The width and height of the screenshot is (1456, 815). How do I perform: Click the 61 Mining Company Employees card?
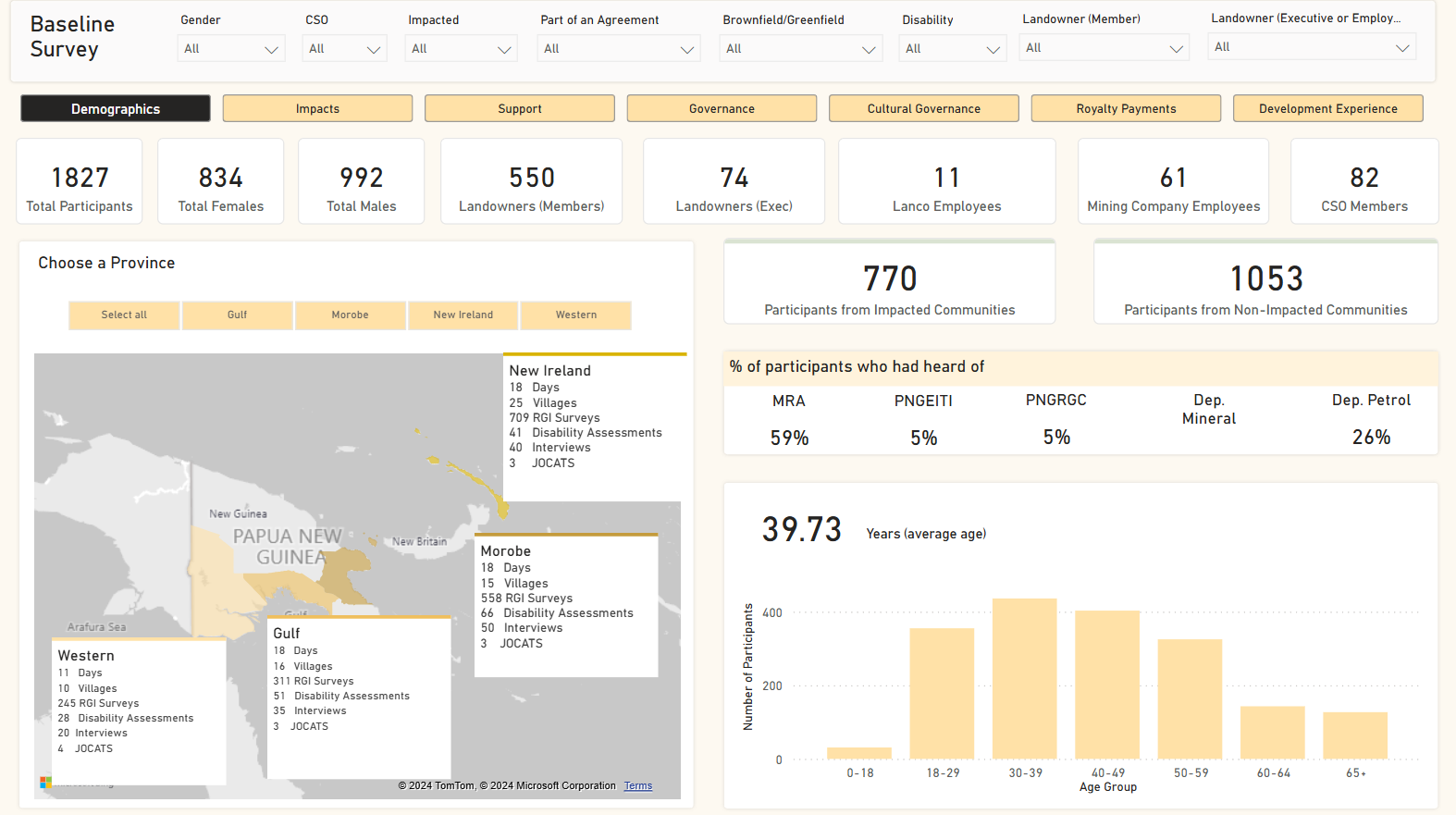(1174, 181)
